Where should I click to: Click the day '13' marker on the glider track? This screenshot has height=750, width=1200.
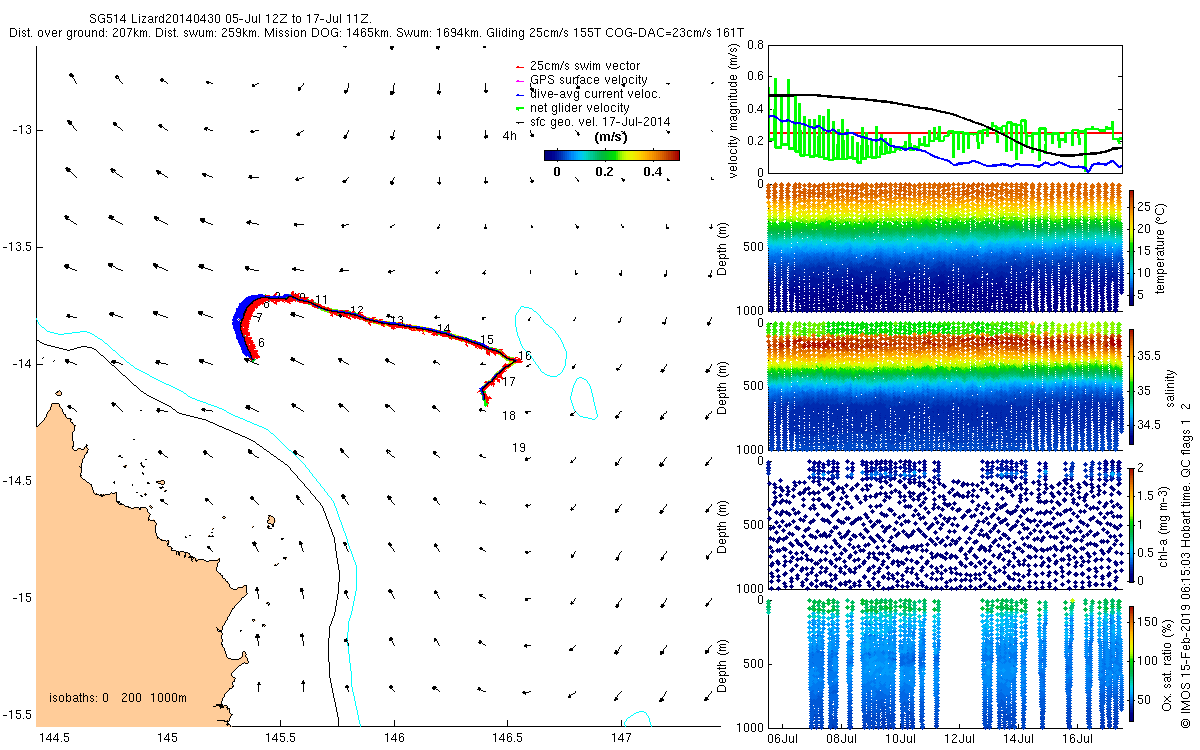click(x=397, y=321)
